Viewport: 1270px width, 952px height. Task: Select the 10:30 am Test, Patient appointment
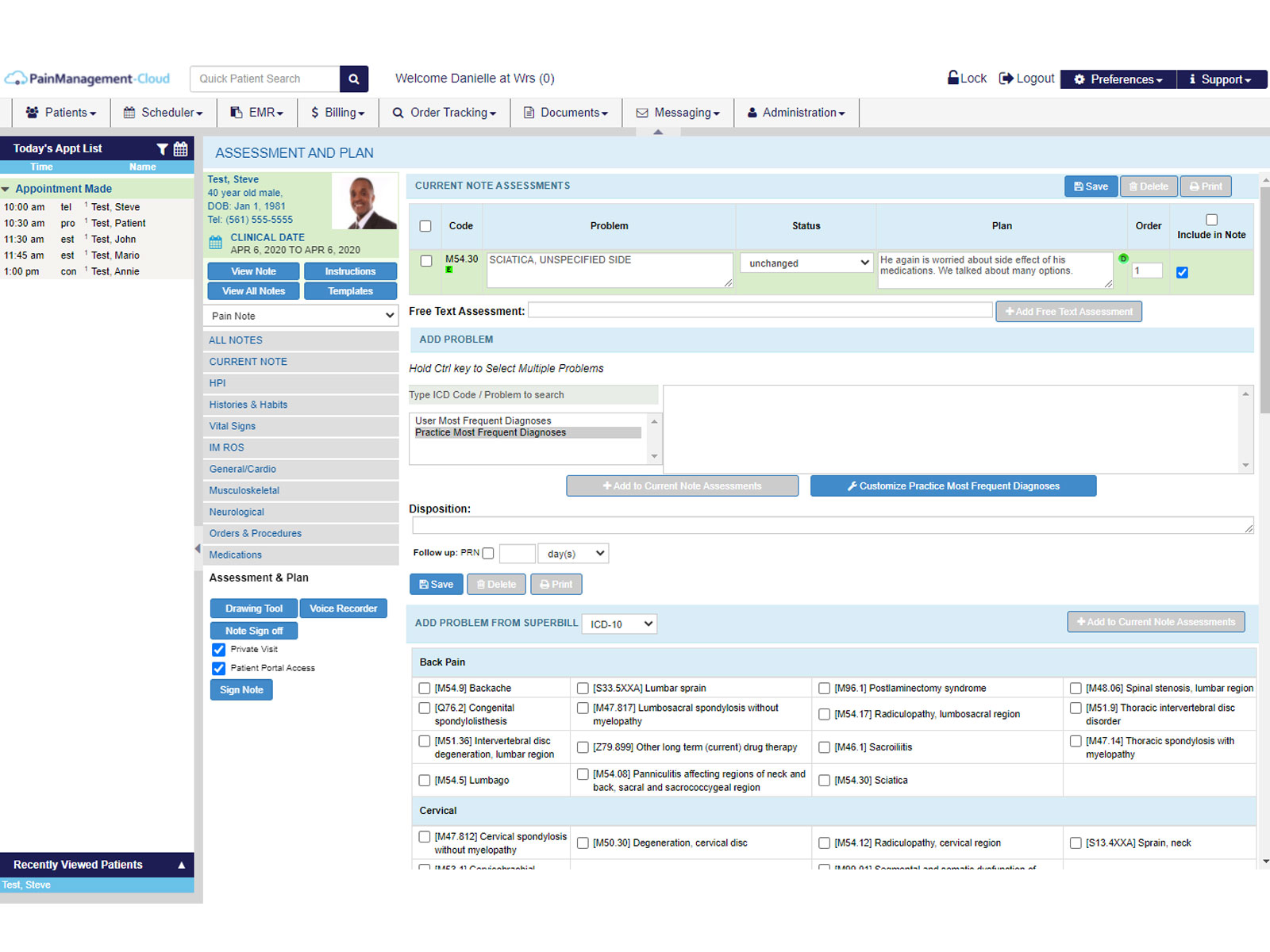tap(97, 223)
